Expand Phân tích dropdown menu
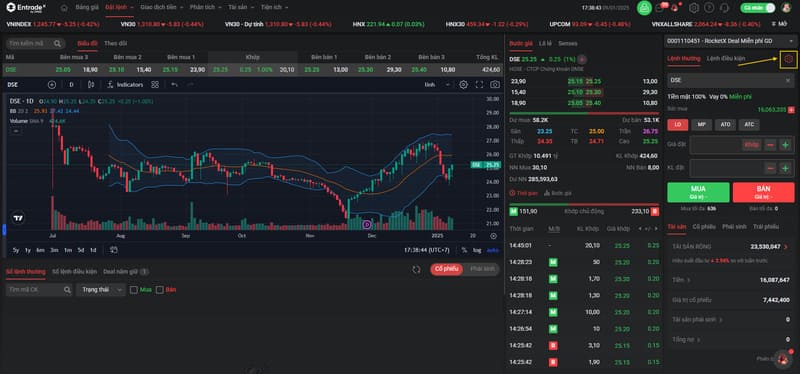 click(x=206, y=8)
